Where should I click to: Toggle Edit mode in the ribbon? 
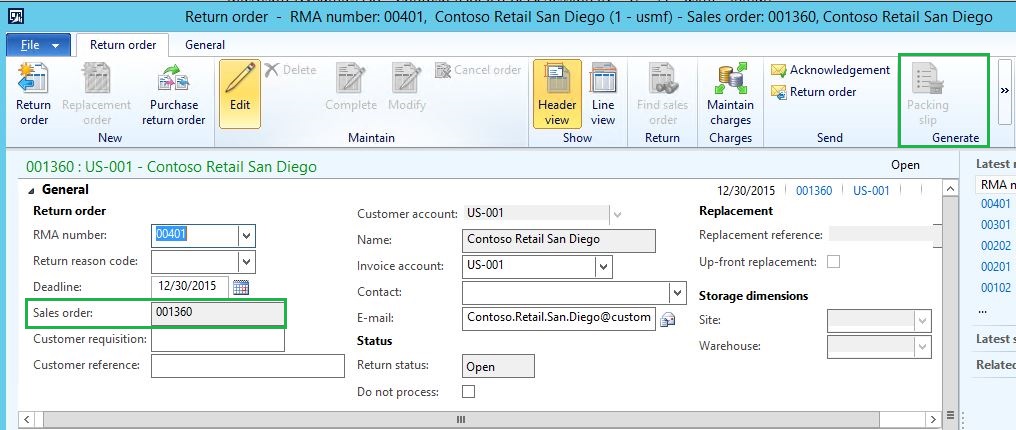(240, 95)
